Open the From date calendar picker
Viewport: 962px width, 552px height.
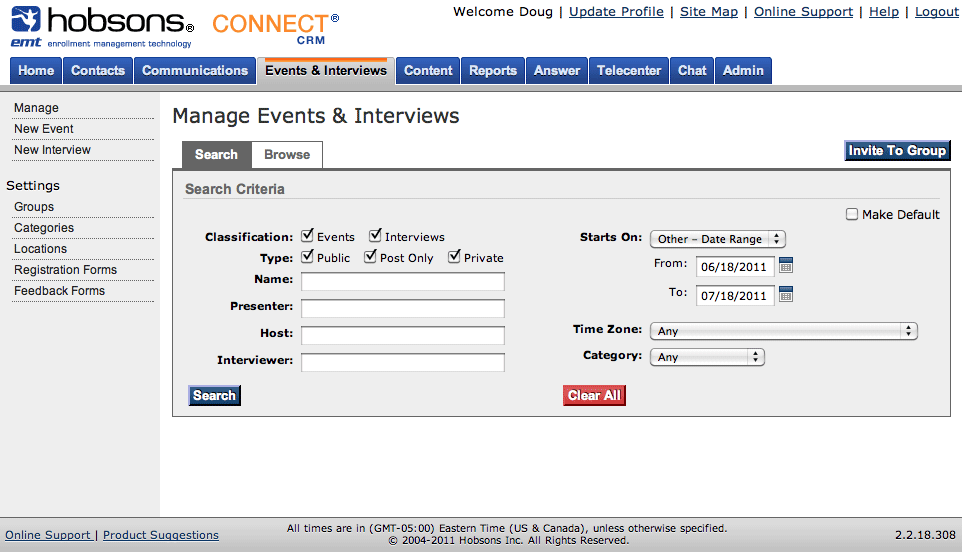click(x=786, y=266)
